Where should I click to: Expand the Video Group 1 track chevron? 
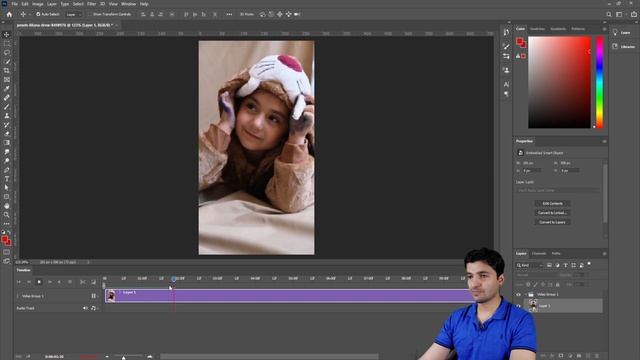(18, 296)
